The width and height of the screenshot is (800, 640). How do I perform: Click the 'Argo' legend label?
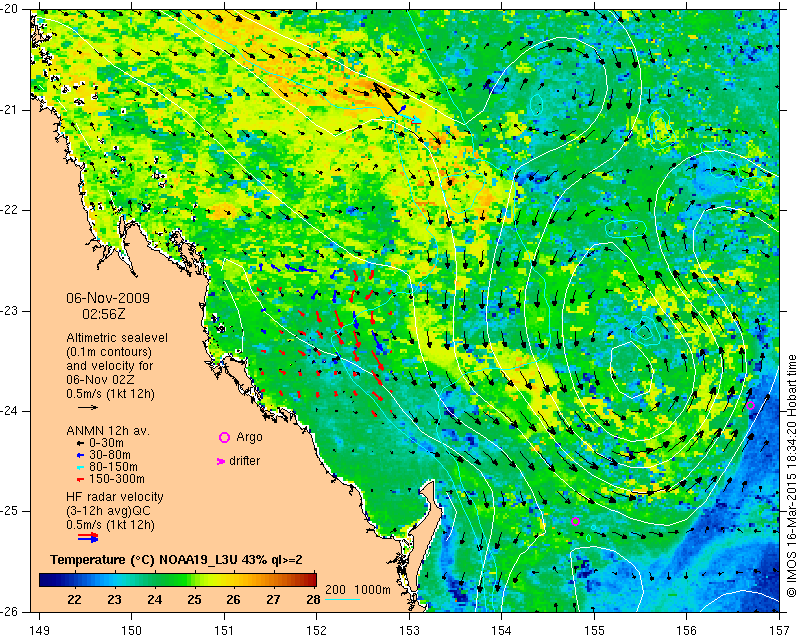pyautogui.click(x=249, y=437)
